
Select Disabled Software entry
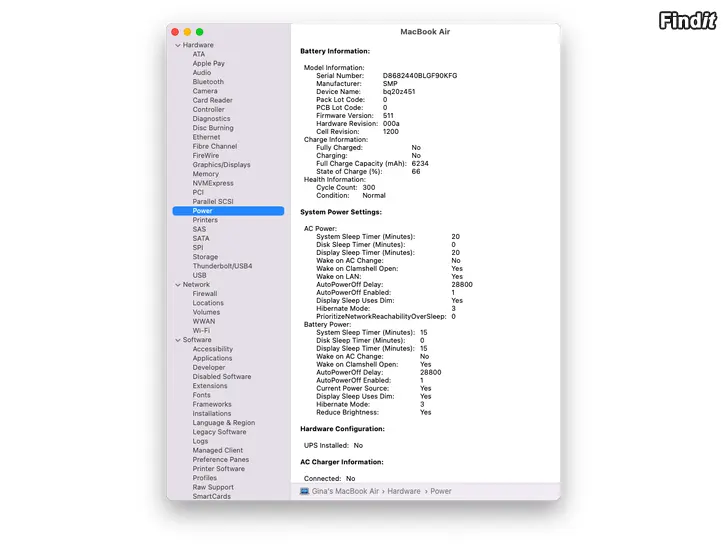pyautogui.click(x=222, y=377)
